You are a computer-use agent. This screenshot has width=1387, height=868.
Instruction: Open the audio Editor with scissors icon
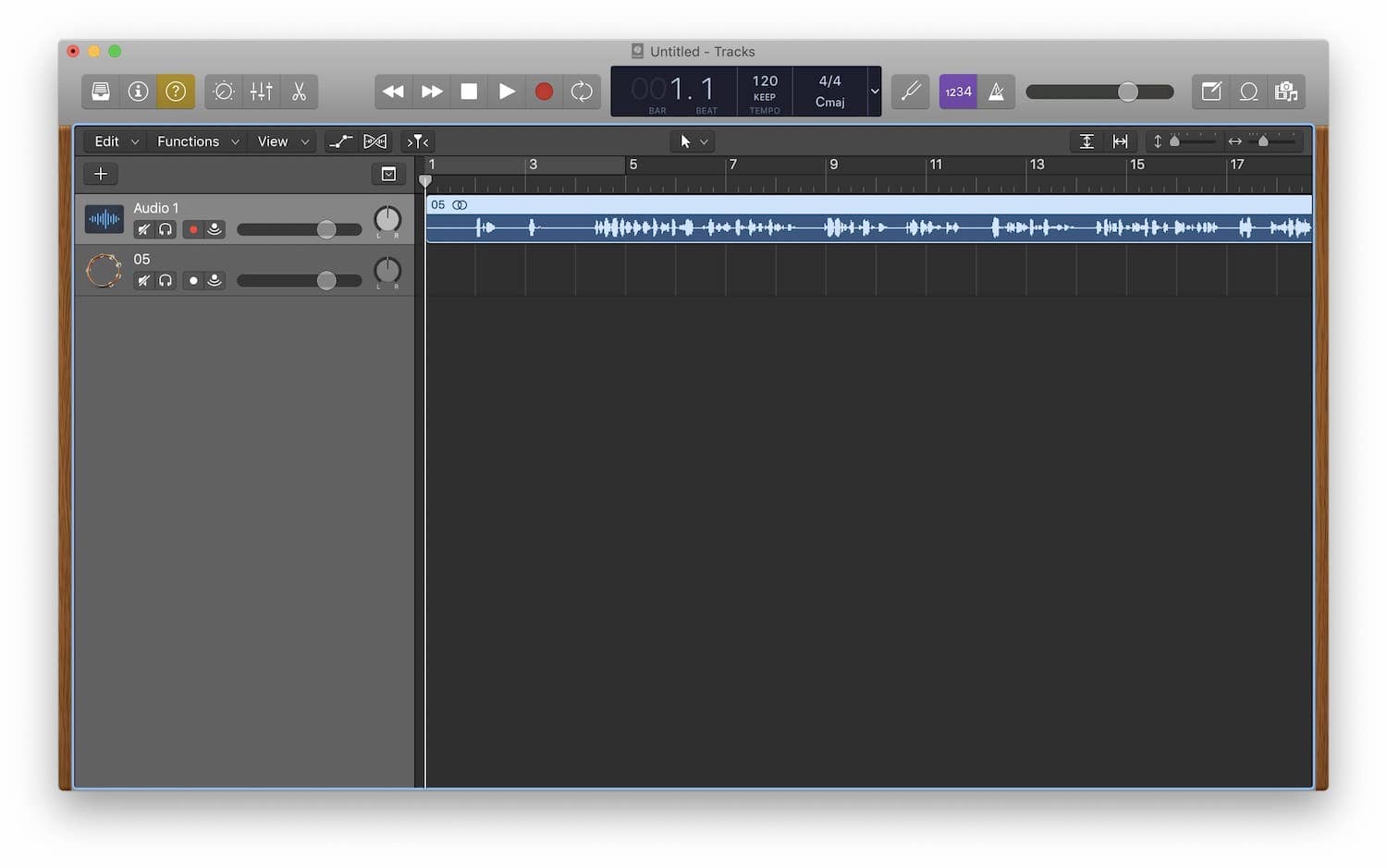click(x=299, y=92)
